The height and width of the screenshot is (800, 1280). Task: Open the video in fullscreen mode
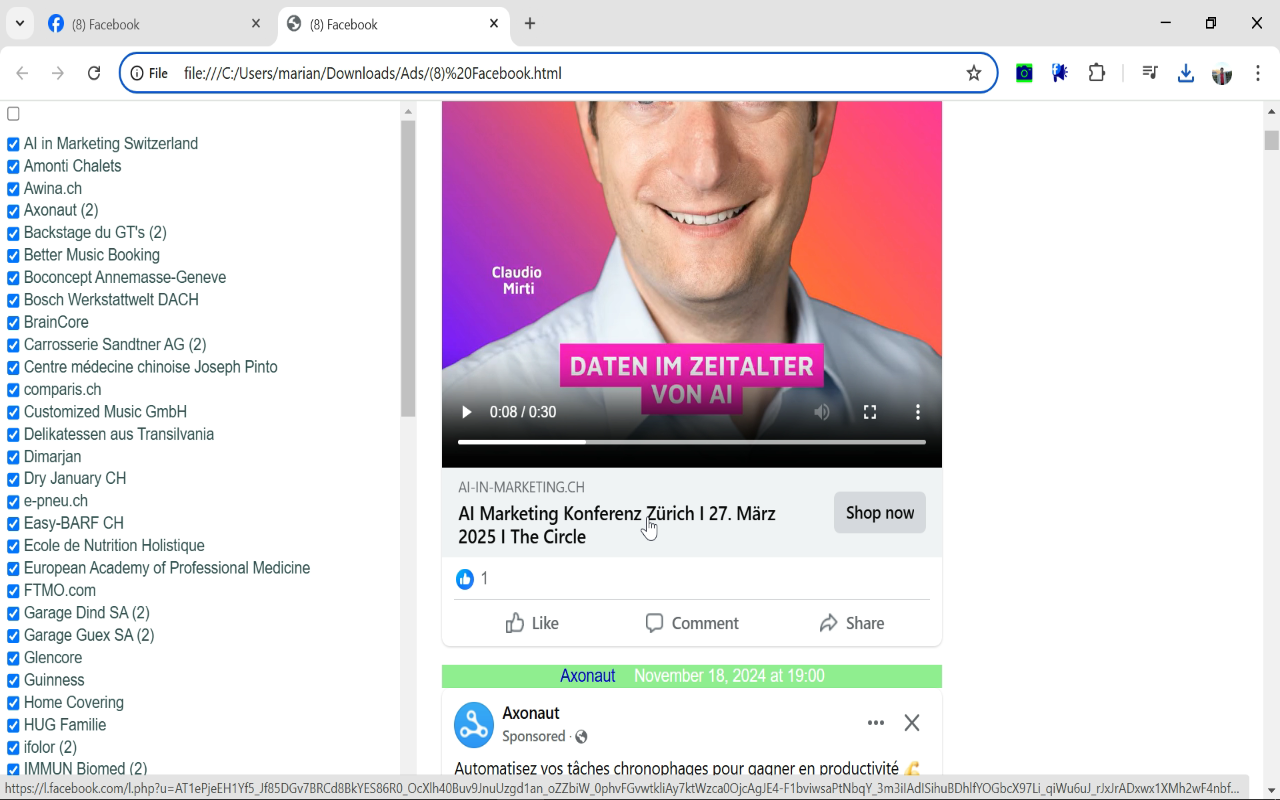pos(870,412)
